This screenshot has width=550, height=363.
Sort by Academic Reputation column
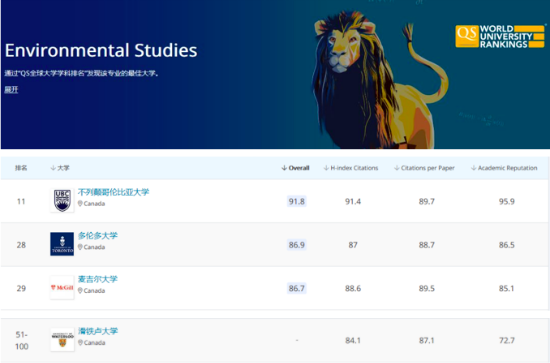pyautogui.click(x=504, y=168)
